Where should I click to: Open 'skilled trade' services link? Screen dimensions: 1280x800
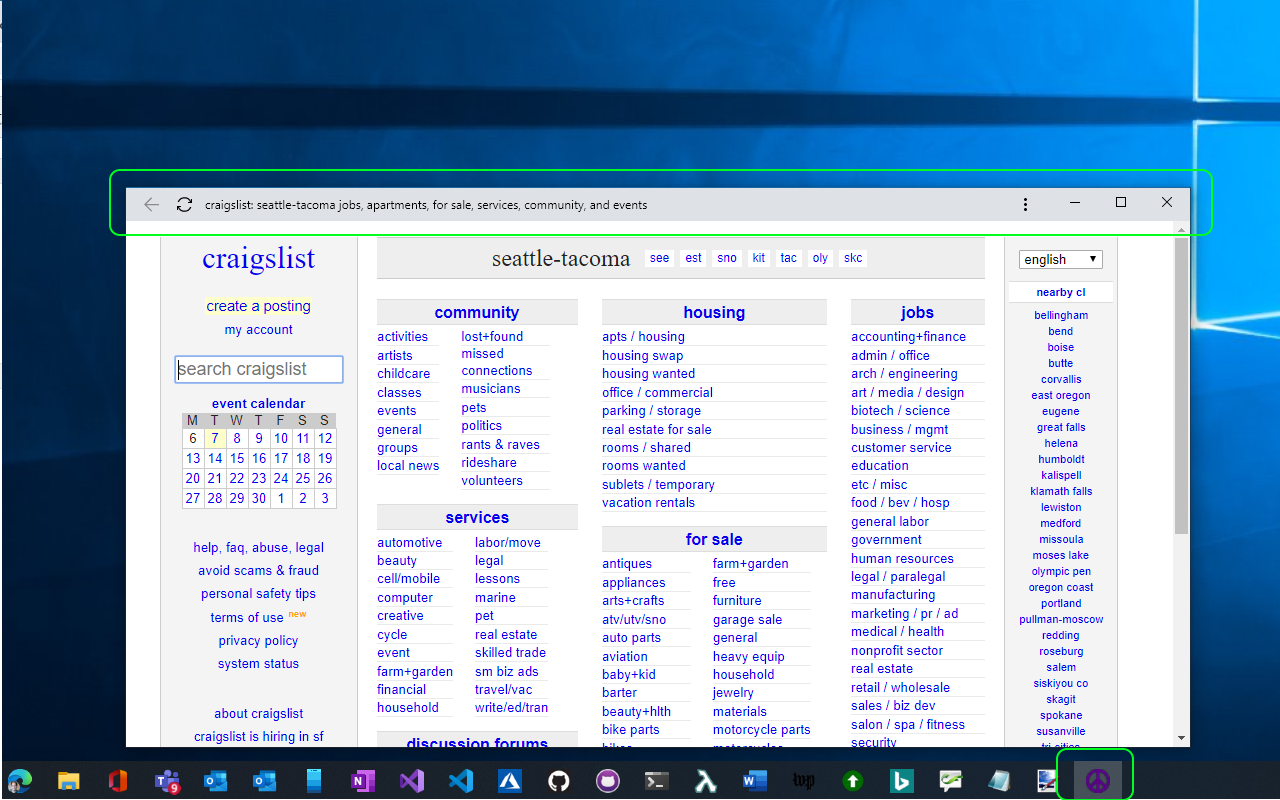pos(510,653)
